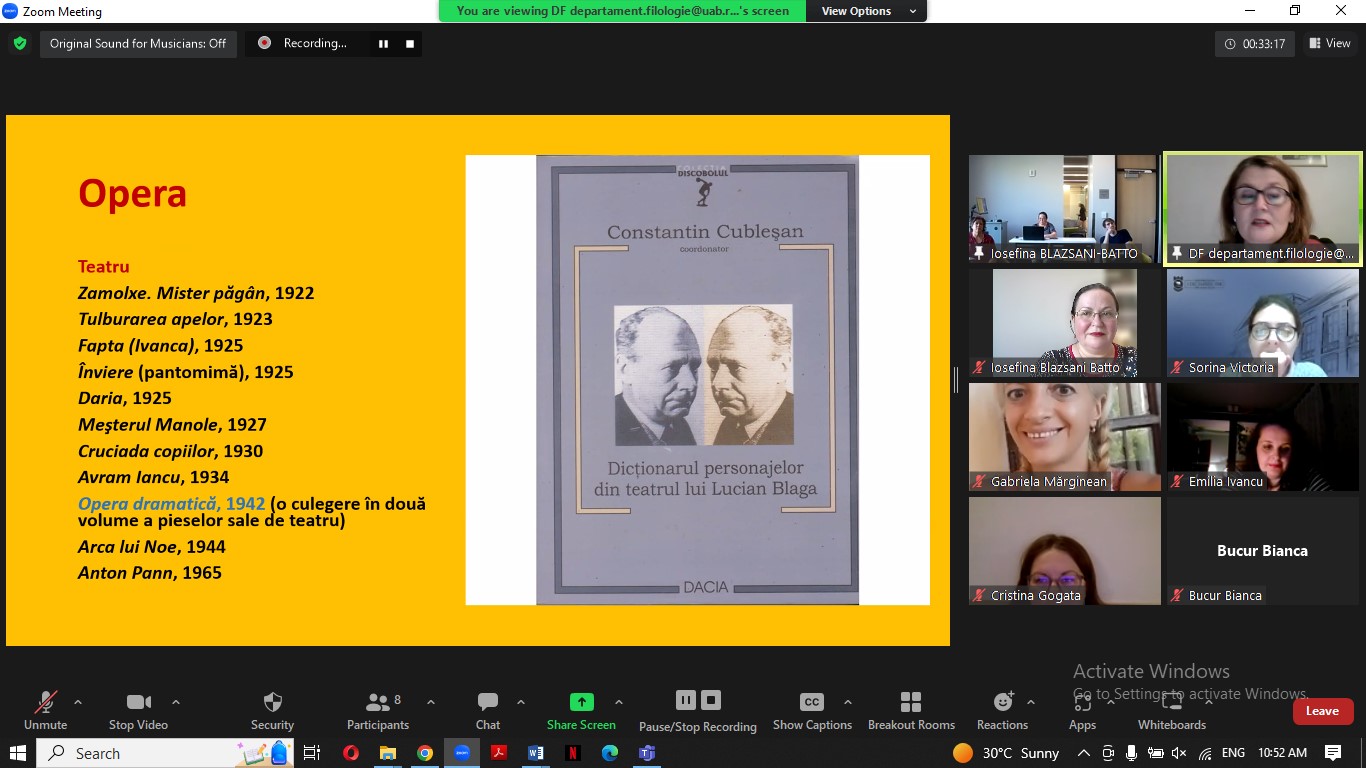Click pause button in bottom Pause/Stop Recording
This screenshot has width=1366, height=768.
(x=686, y=700)
